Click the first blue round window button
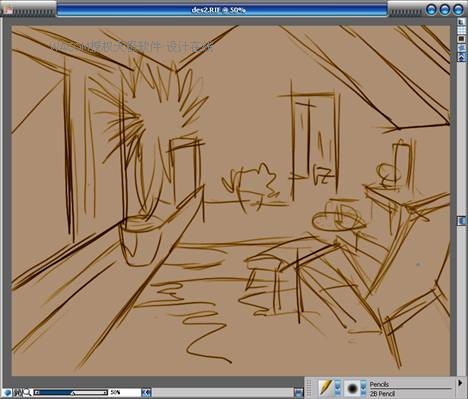 coord(431,10)
